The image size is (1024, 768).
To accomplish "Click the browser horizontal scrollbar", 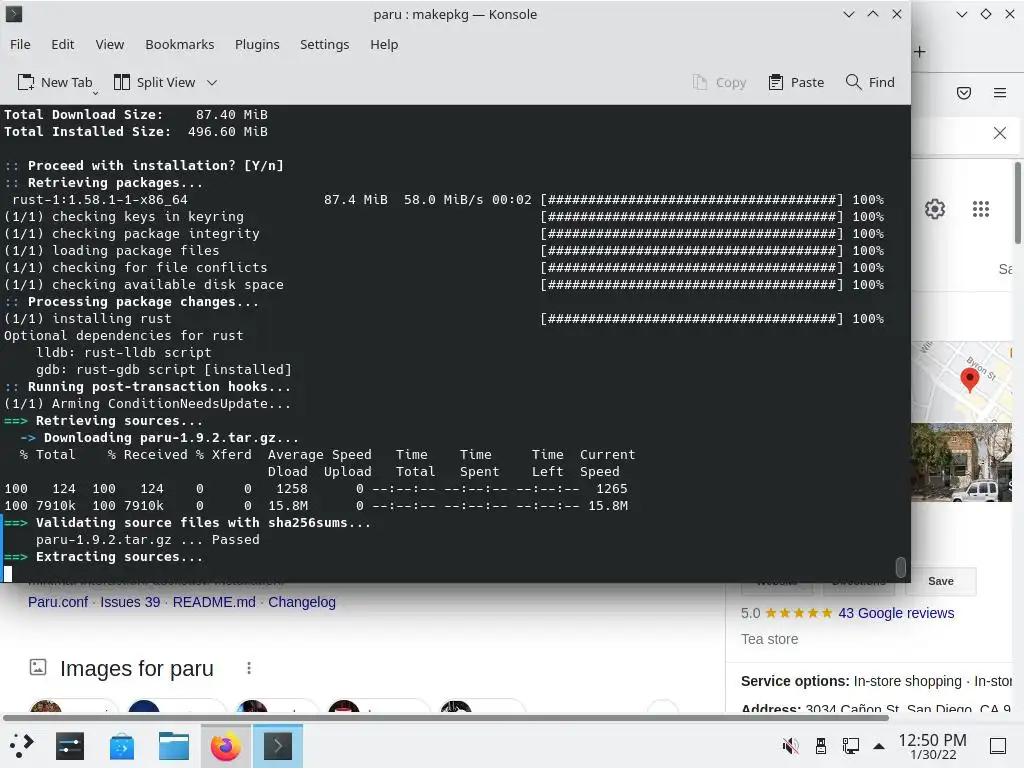I will [446, 718].
